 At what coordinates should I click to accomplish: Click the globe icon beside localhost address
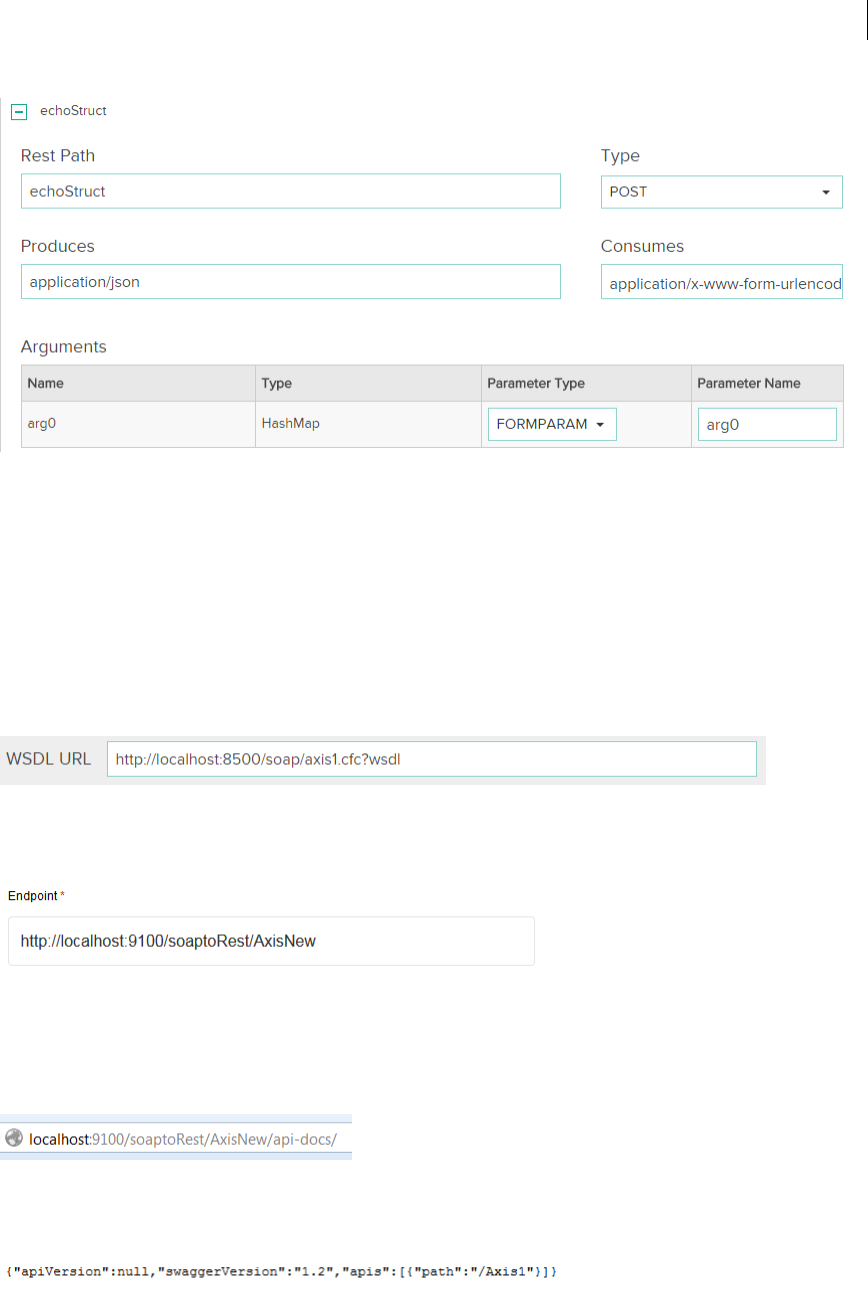click(14, 1138)
